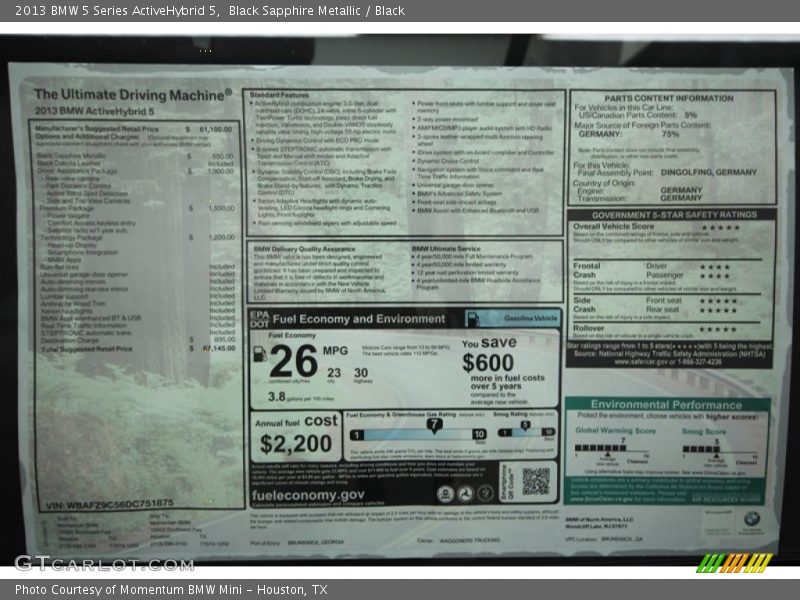The image size is (800, 600).
Task: Click the 30 highway MPG value
Action: point(361,372)
